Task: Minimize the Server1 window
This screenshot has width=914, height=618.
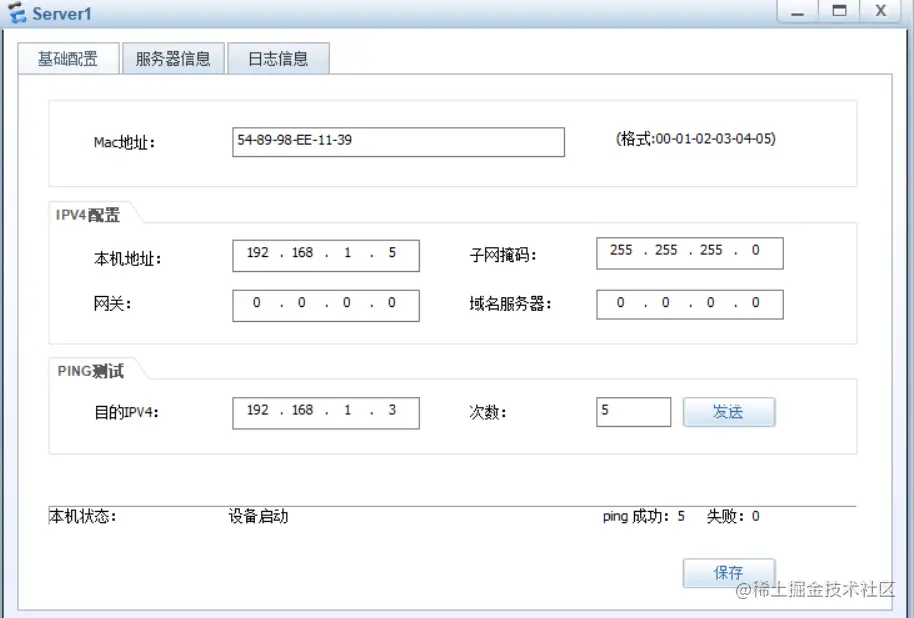Action: point(797,12)
